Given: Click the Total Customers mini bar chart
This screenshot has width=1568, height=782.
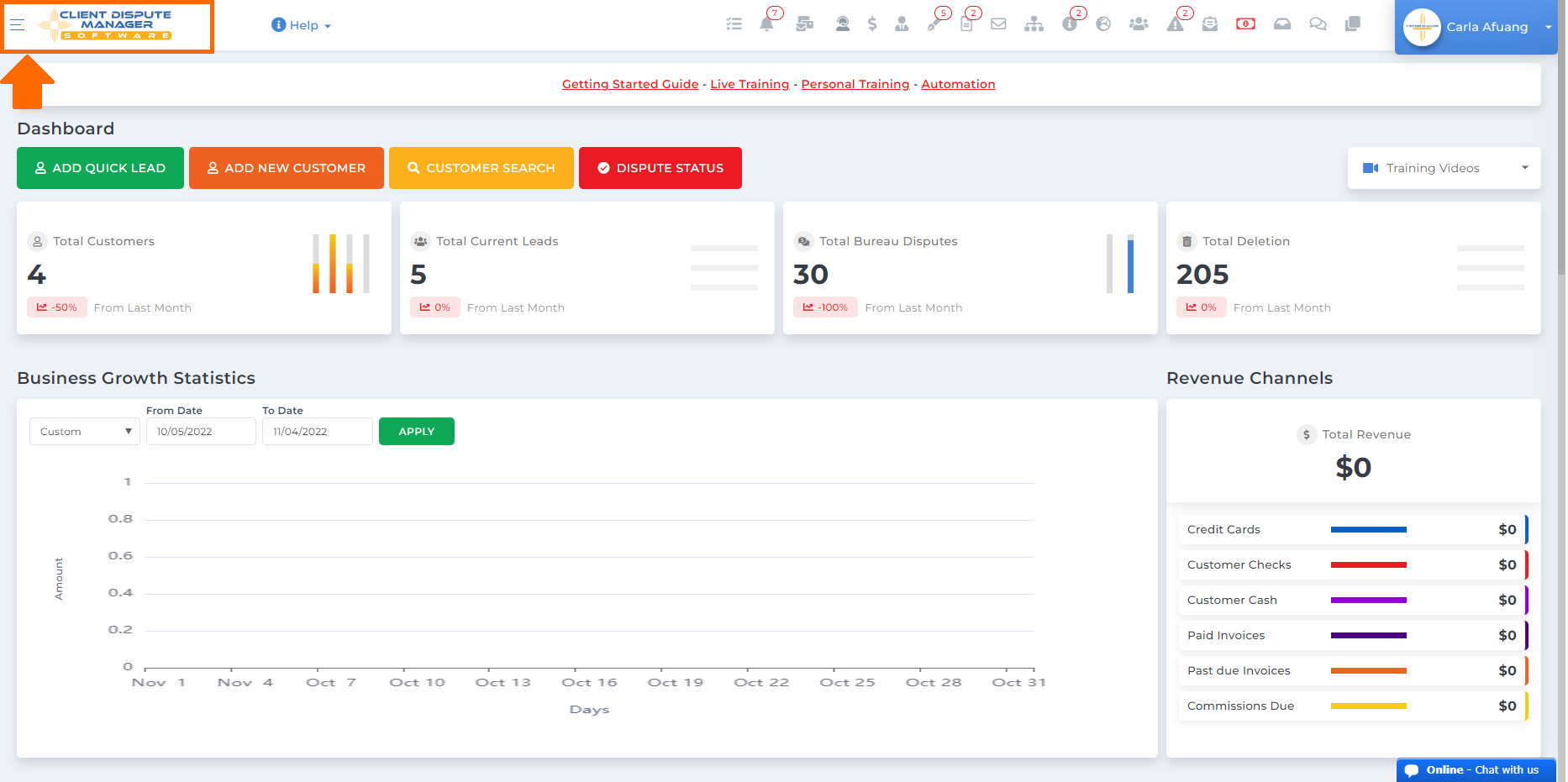Looking at the screenshot, I should coord(341,264).
